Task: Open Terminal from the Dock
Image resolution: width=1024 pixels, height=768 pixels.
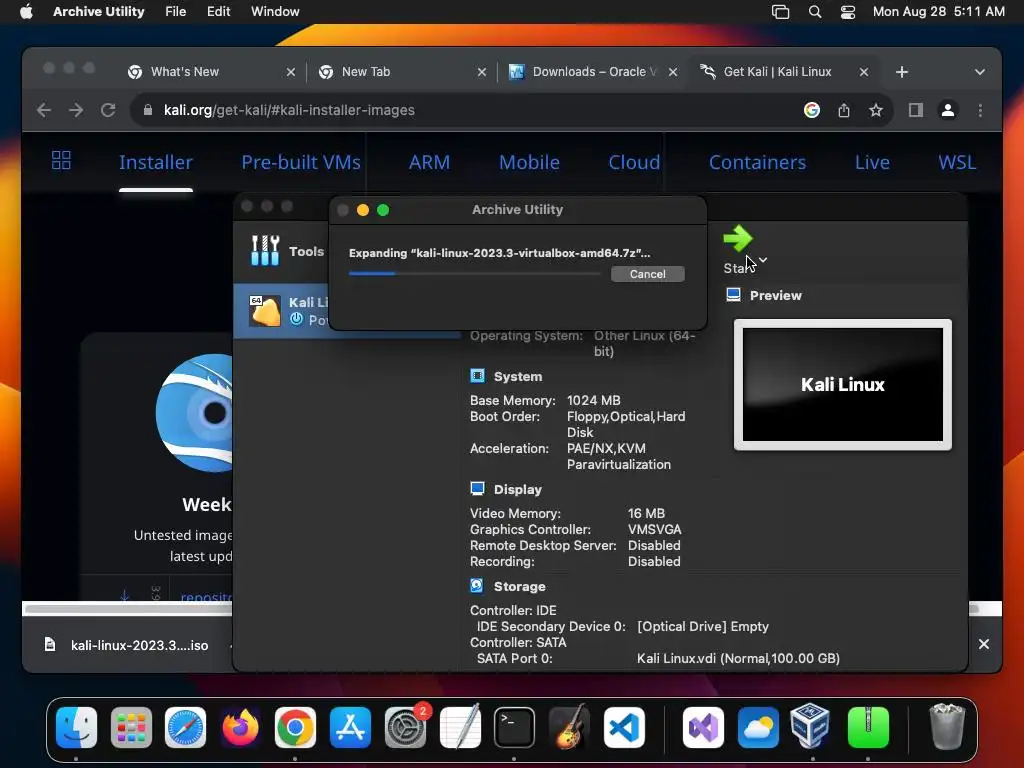Action: 514,727
